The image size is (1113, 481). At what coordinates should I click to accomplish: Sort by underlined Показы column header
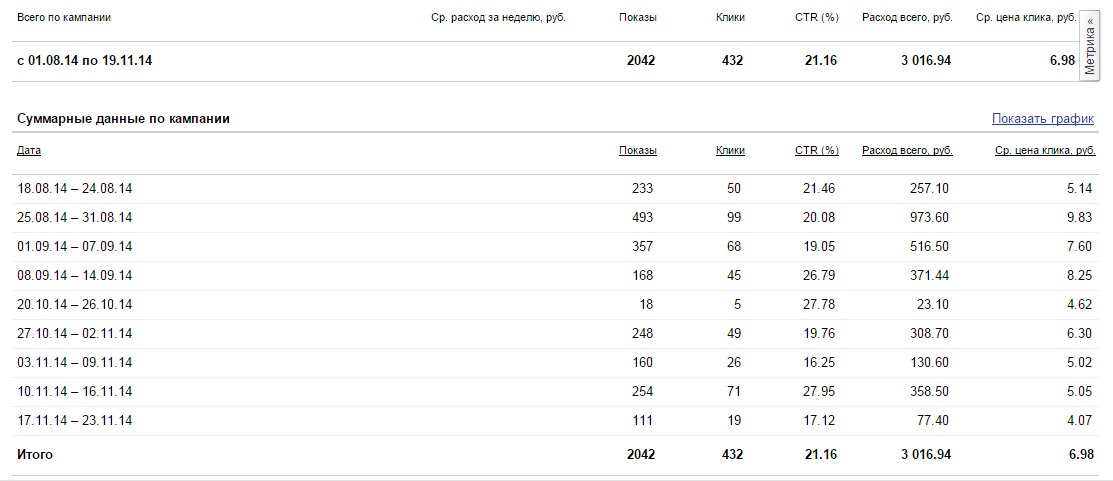click(637, 151)
